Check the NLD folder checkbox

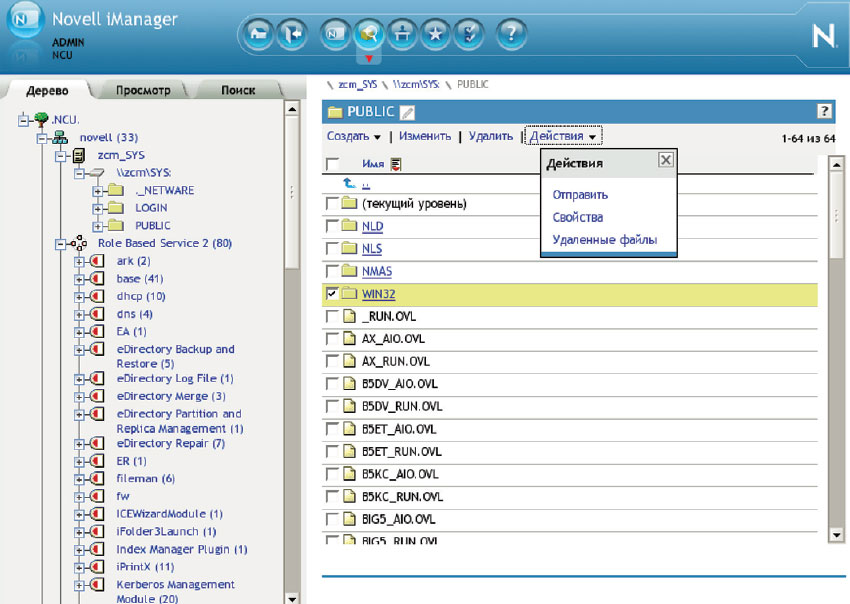click(x=332, y=227)
